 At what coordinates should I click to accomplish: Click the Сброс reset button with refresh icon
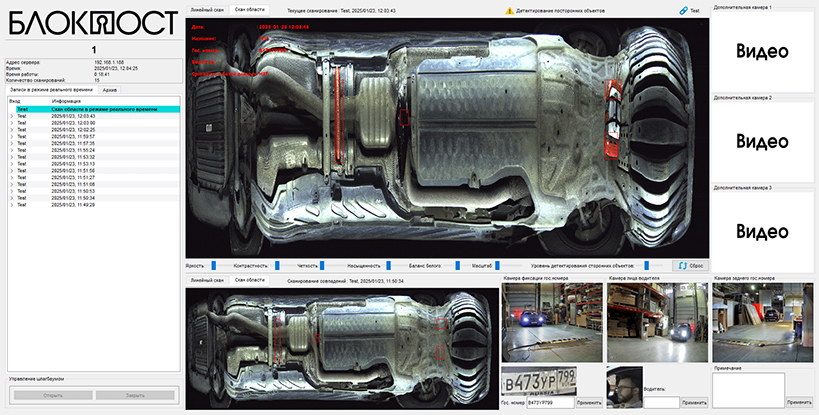[x=688, y=266]
